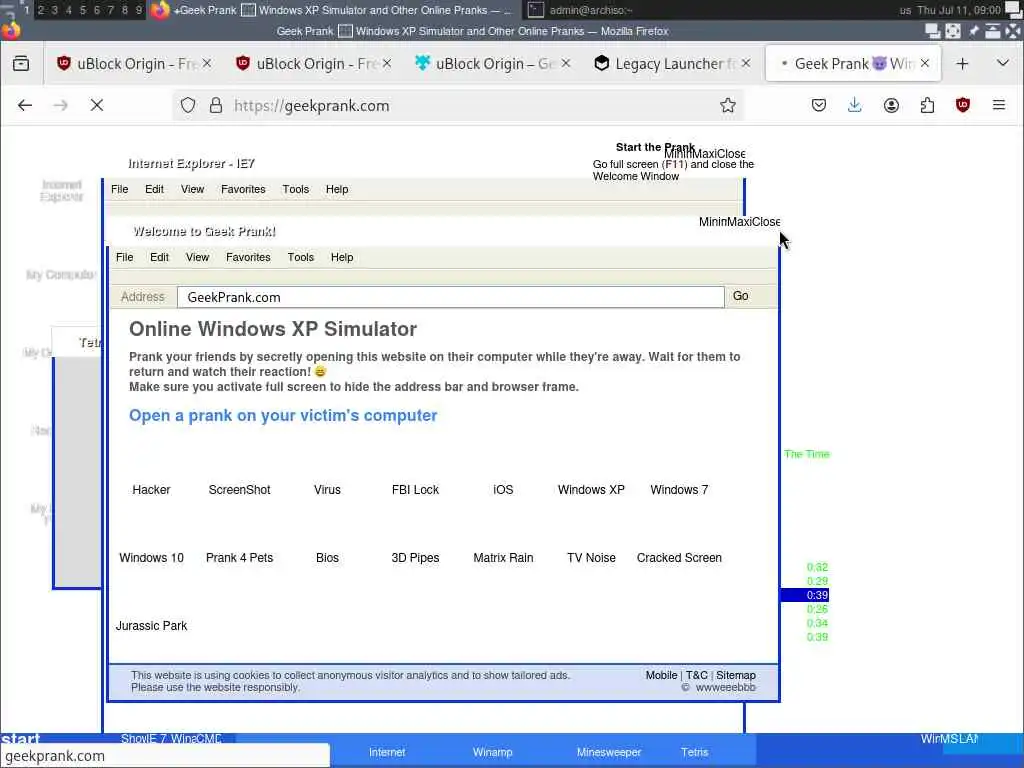The width and height of the screenshot is (1024, 768).
Task: Click the uBlock Origin toolbar icon
Action: click(963, 105)
